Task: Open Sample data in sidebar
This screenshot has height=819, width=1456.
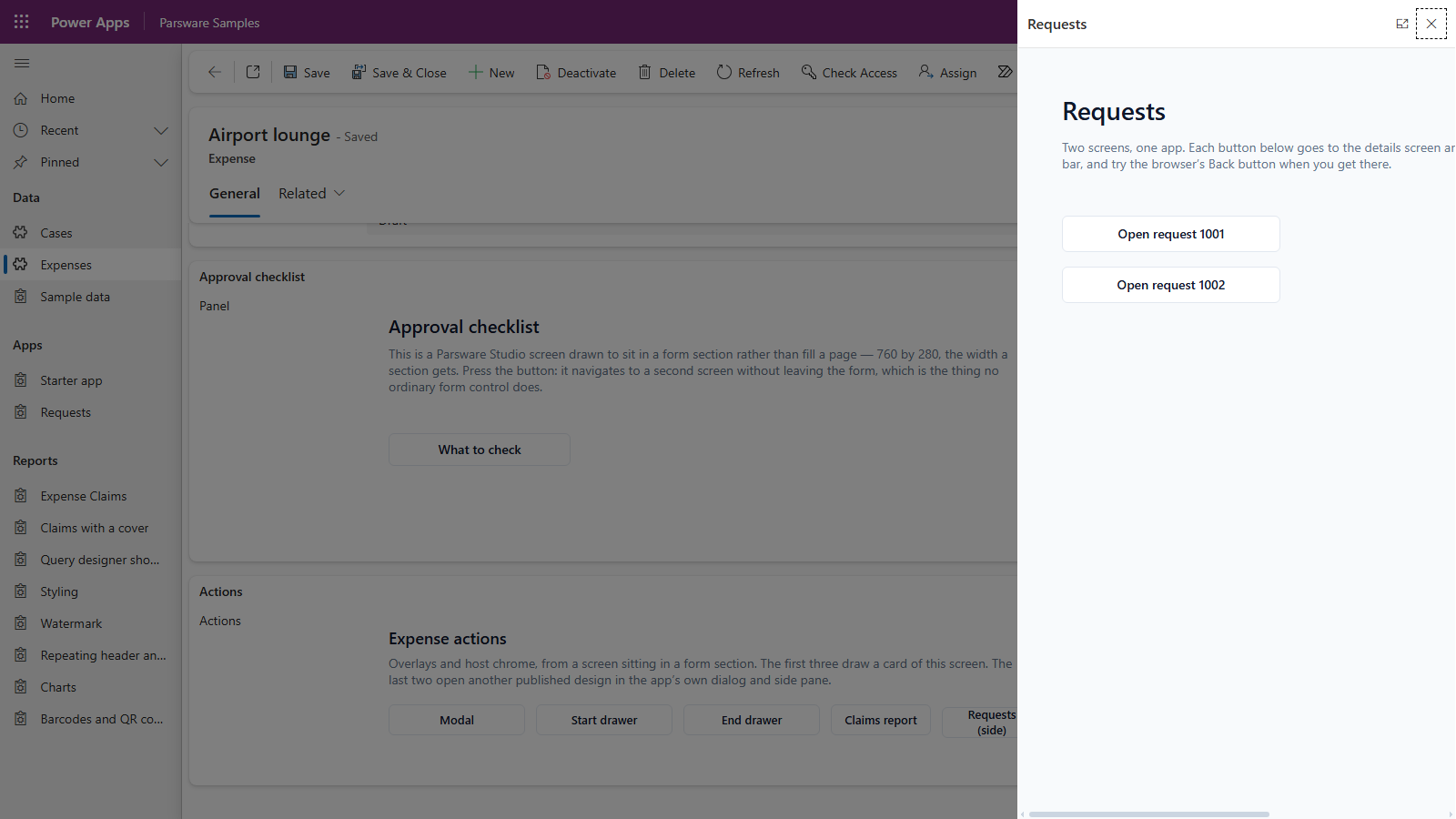Action: point(91,297)
